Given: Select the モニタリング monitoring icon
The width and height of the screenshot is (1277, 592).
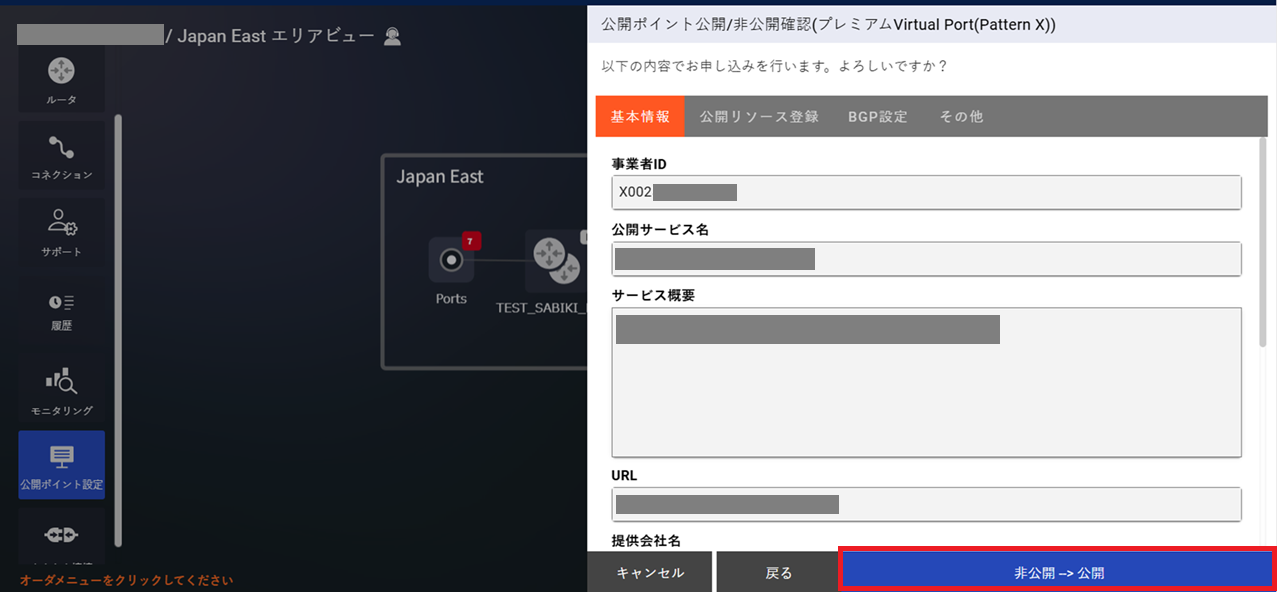Looking at the screenshot, I should point(61,388).
